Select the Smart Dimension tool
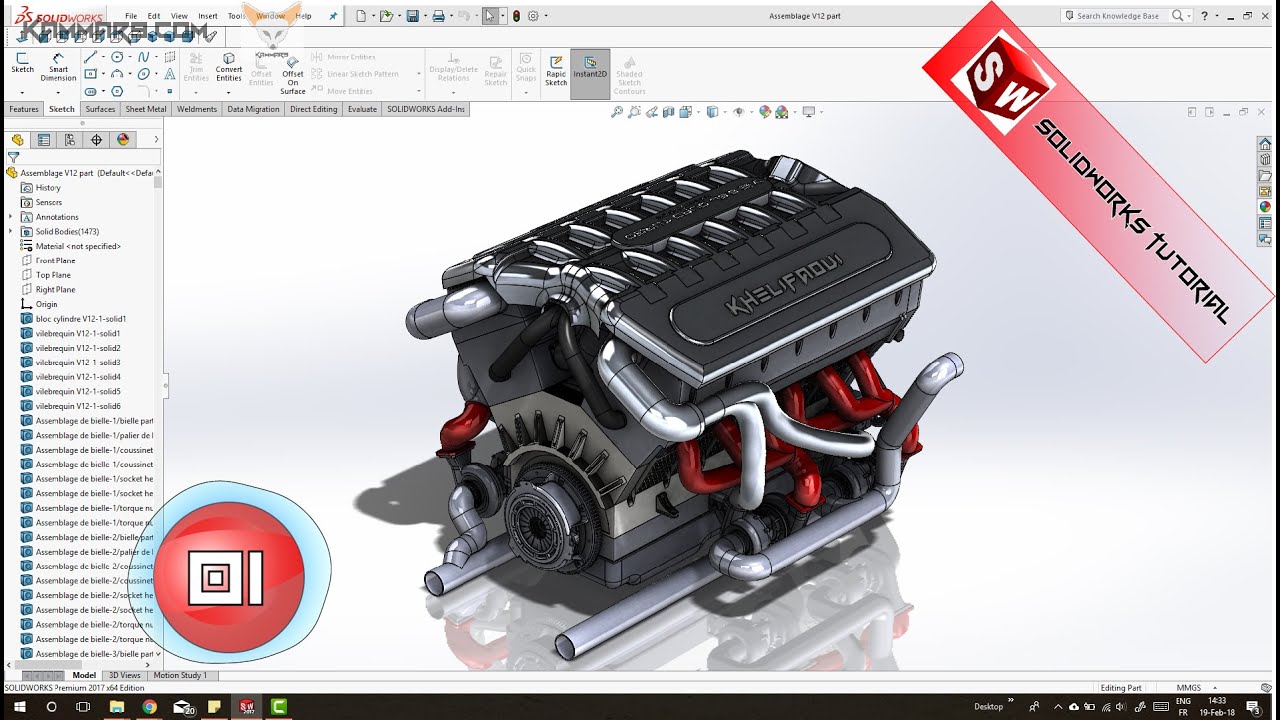 pos(58,68)
